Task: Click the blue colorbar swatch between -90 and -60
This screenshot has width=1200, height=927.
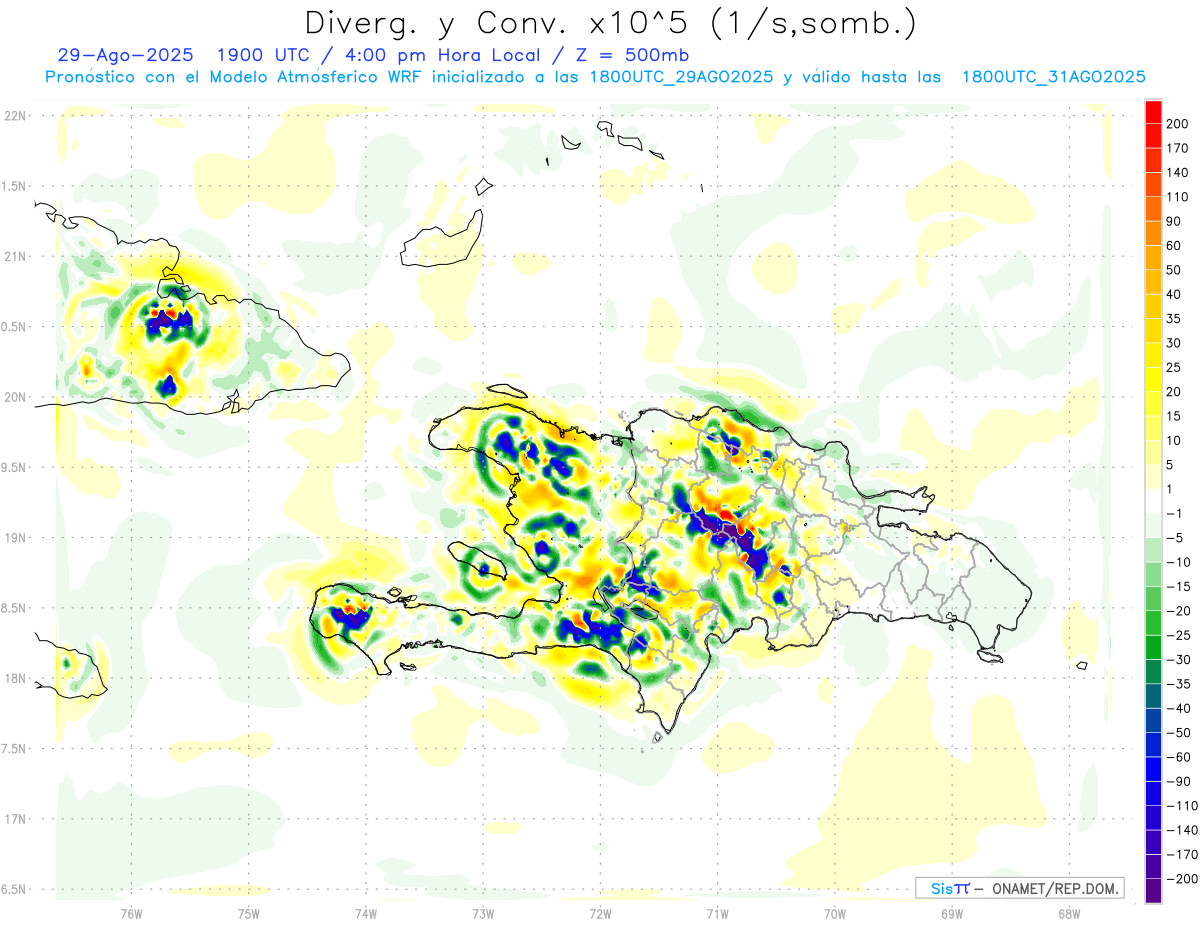Action: [1153, 769]
